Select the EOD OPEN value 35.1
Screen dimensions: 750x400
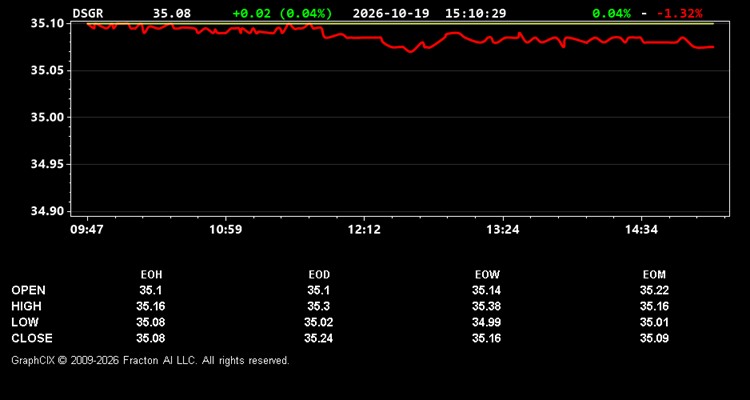319,290
